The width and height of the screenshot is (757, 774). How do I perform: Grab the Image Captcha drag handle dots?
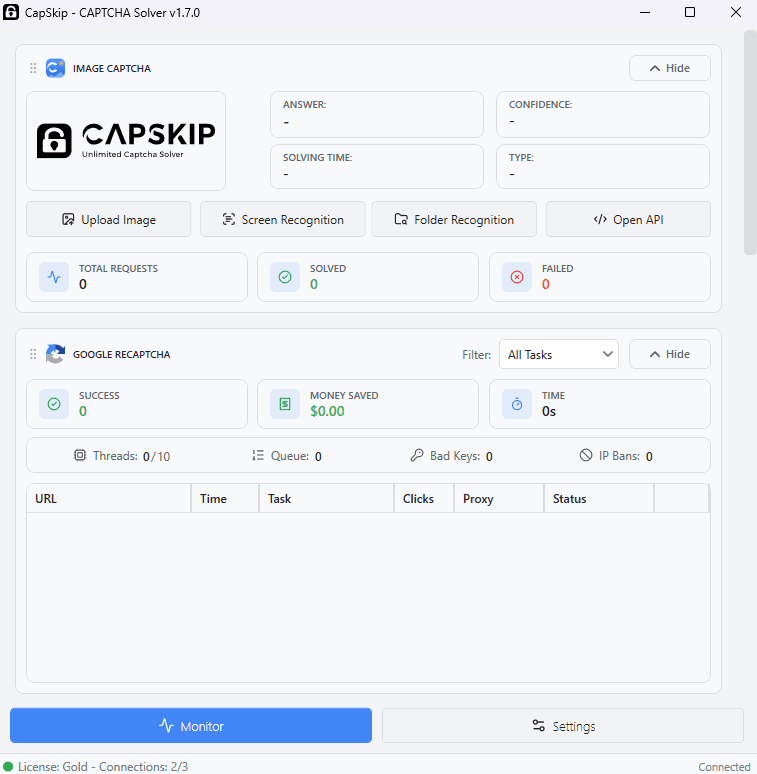[x=33, y=68]
